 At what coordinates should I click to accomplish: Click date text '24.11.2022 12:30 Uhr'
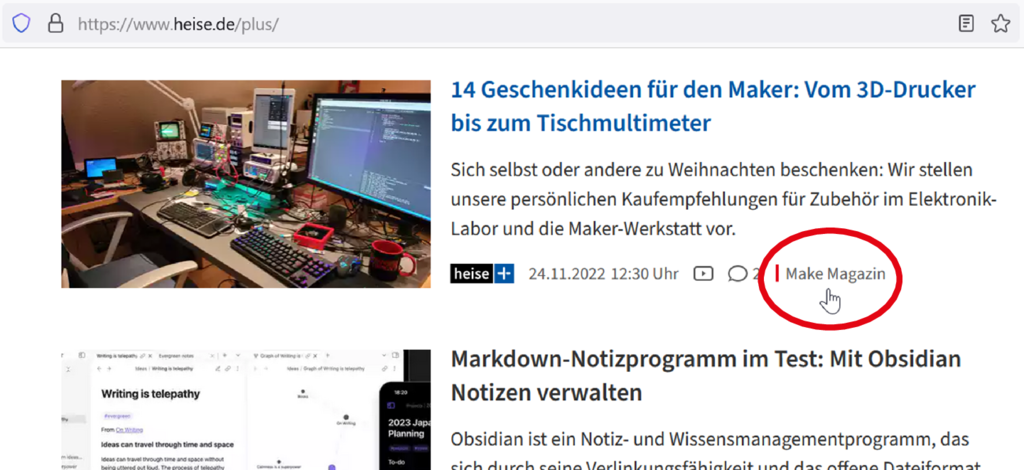pyautogui.click(x=603, y=274)
